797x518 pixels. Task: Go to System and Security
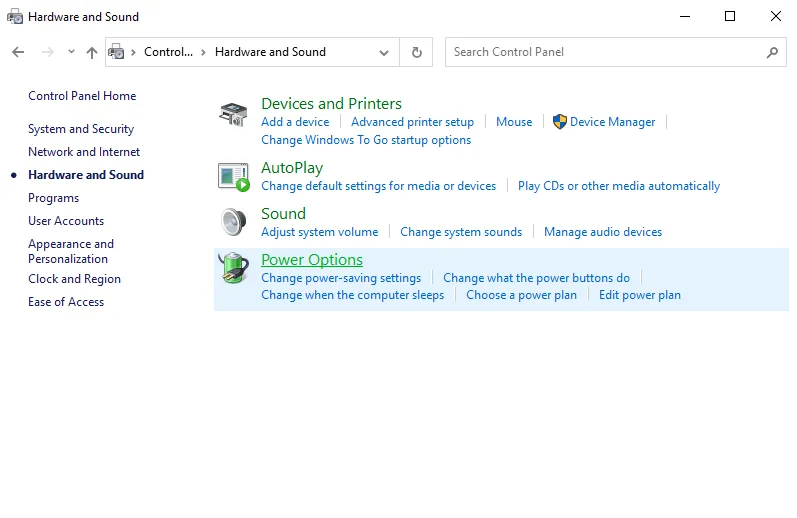coord(81,129)
